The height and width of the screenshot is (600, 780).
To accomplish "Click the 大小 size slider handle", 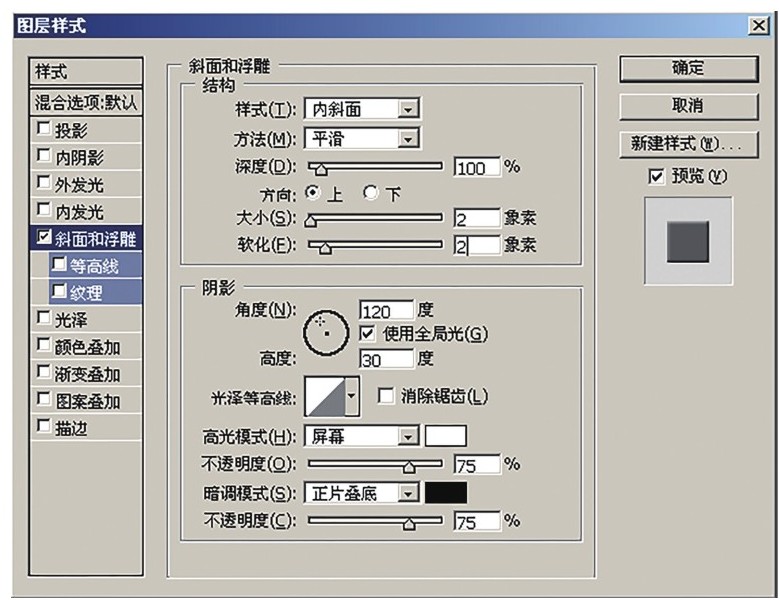I will (x=310, y=220).
